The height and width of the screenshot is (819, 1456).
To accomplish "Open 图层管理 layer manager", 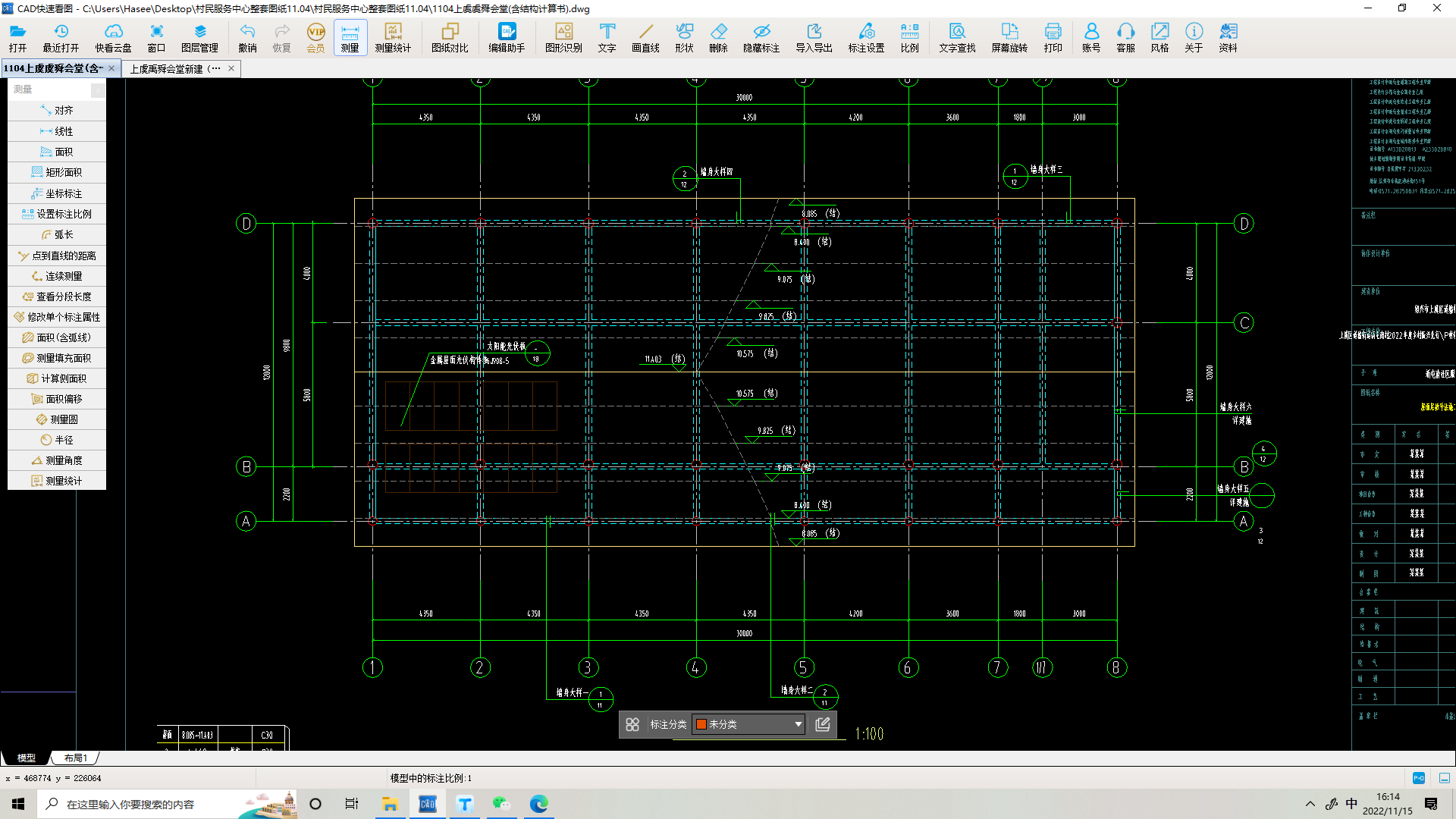I will coord(199,37).
